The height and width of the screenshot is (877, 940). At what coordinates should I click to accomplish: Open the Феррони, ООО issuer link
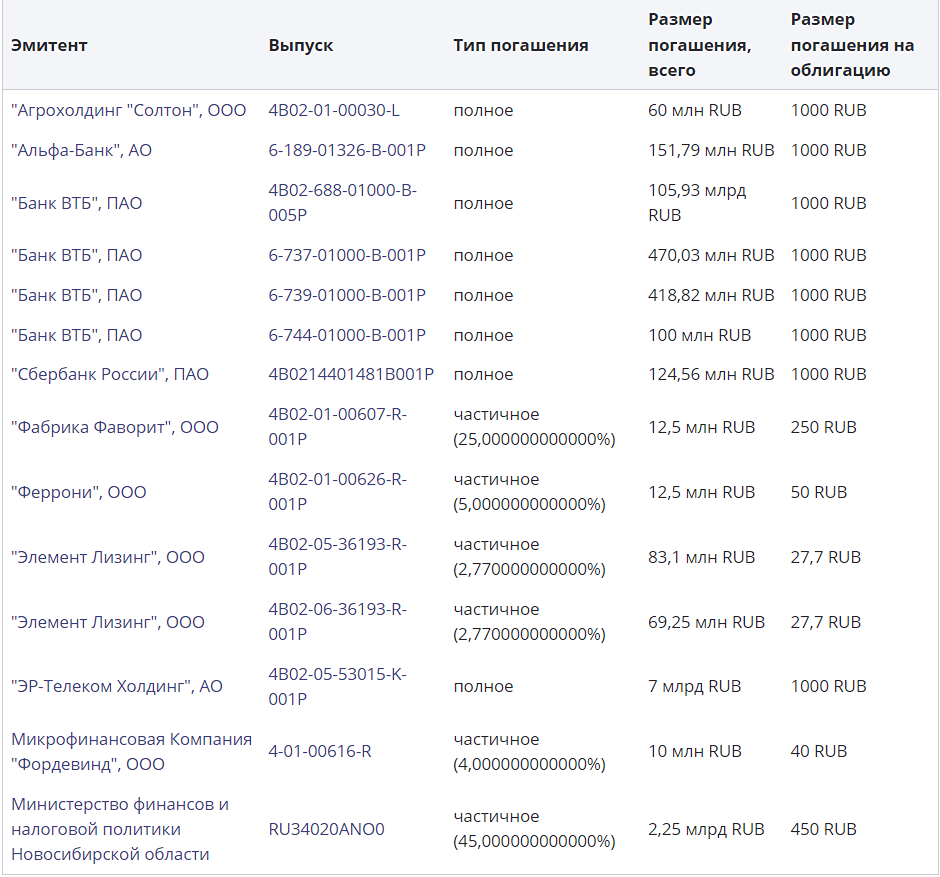pos(78,492)
